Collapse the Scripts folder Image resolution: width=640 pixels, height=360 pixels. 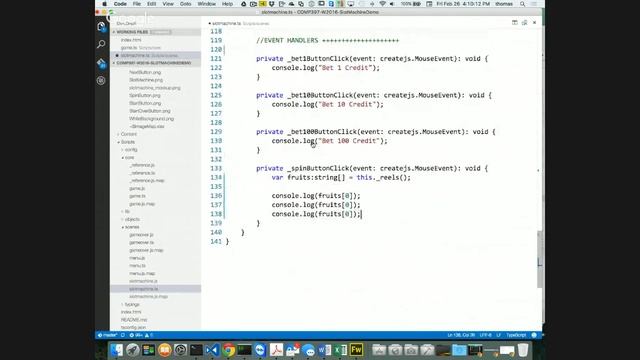(x=128, y=142)
